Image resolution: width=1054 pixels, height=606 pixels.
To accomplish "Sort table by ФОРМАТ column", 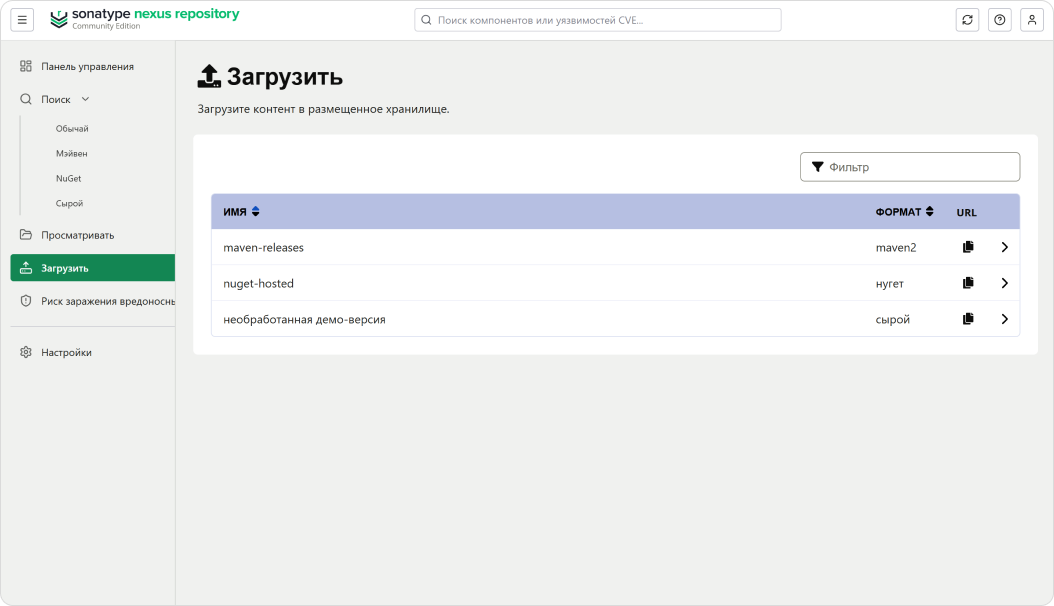I will [904, 212].
